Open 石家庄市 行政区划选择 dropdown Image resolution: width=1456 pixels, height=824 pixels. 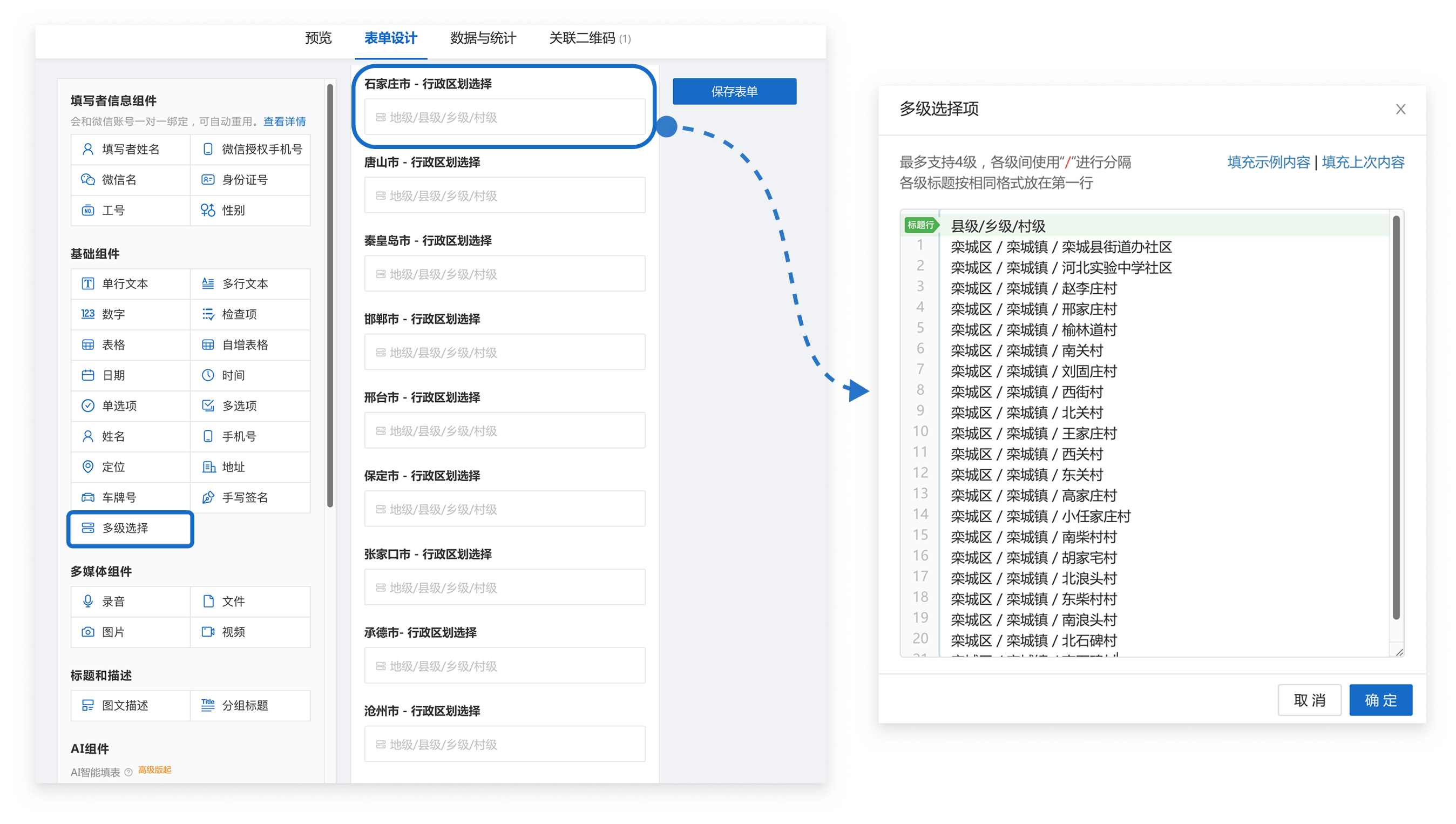(504, 117)
